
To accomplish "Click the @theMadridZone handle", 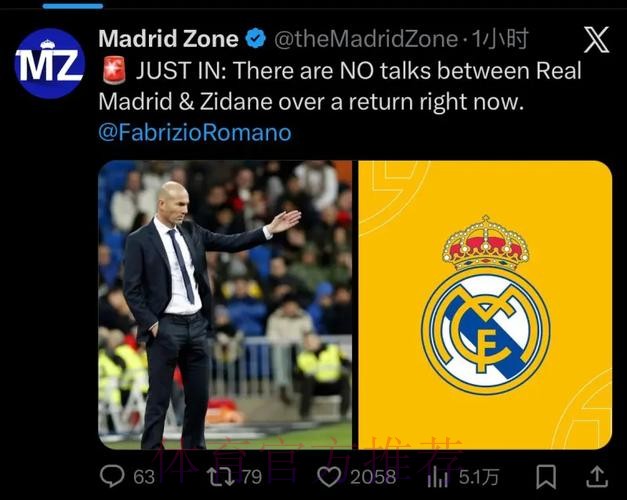I will pyautogui.click(x=366, y=39).
